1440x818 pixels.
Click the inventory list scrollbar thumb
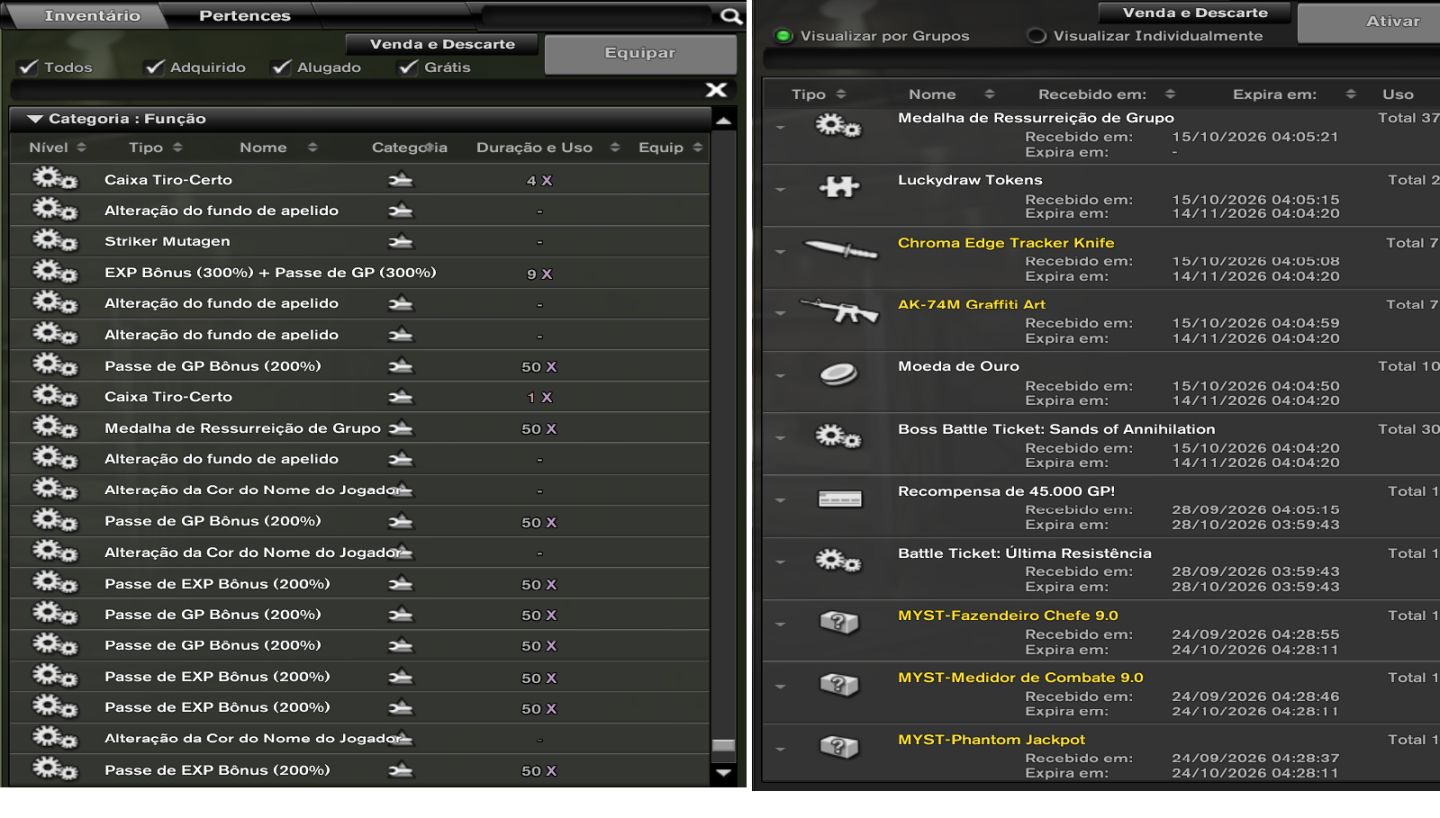[722, 747]
